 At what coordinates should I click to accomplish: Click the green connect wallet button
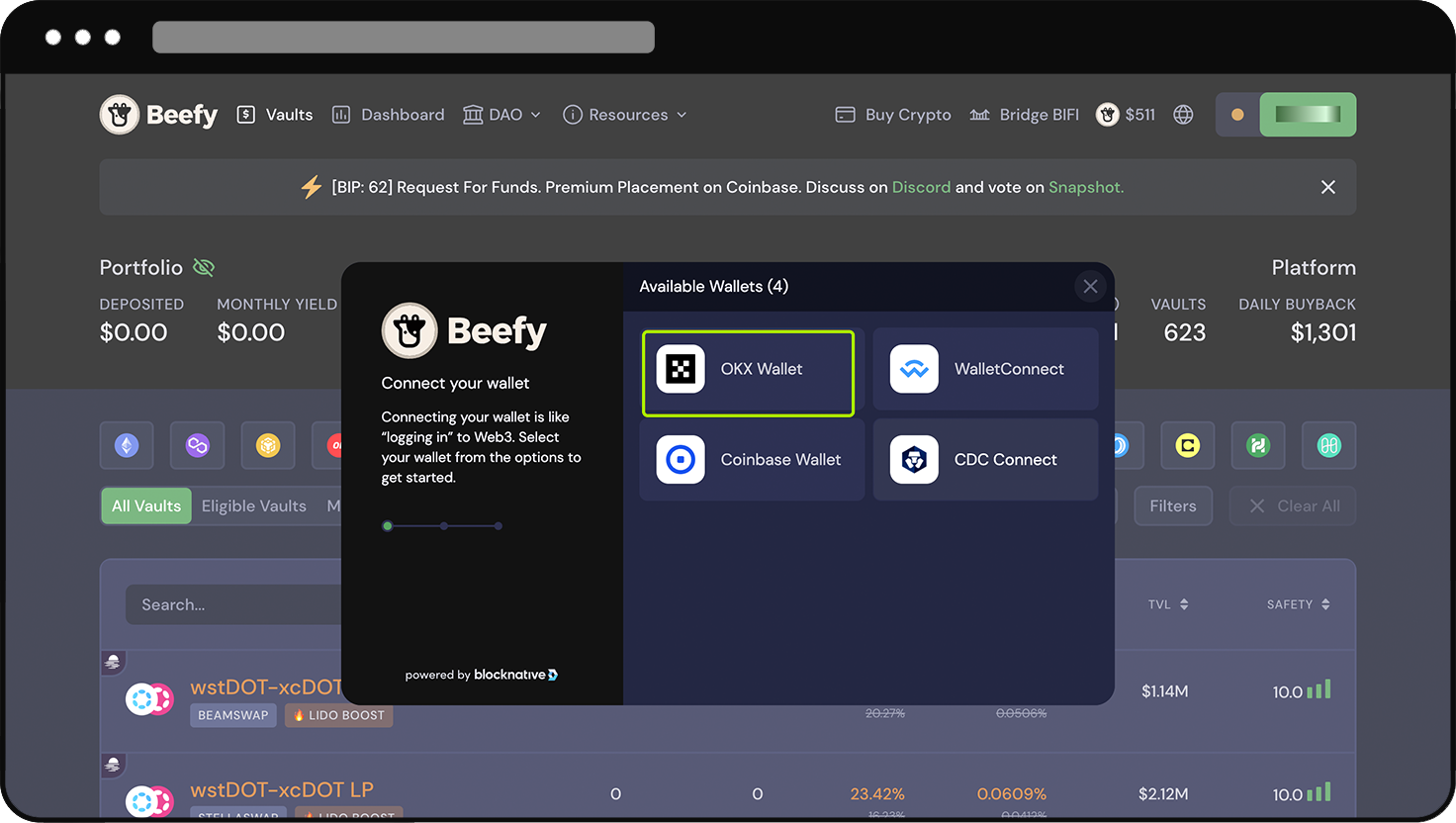[1308, 115]
